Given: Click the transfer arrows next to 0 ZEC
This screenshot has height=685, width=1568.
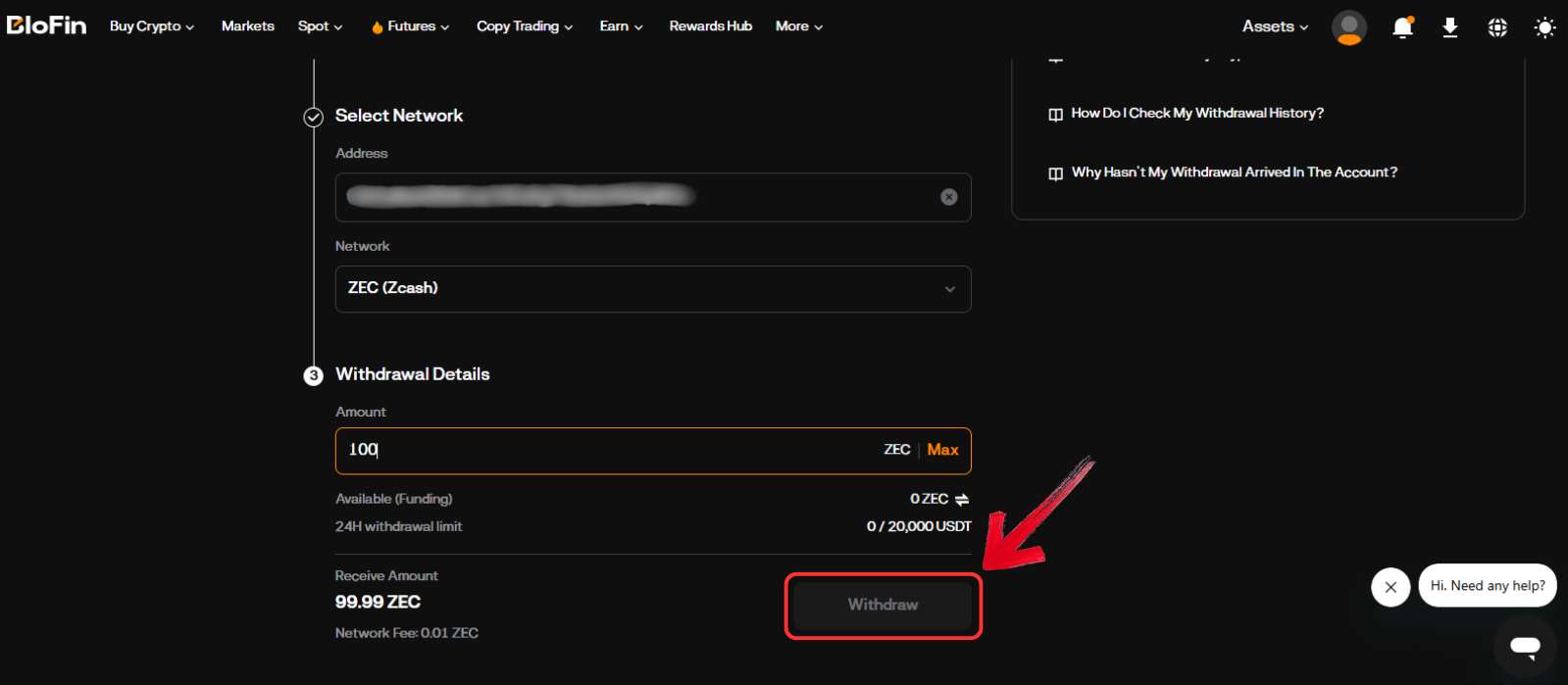Looking at the screenshot, I should (x=962, y=500).
